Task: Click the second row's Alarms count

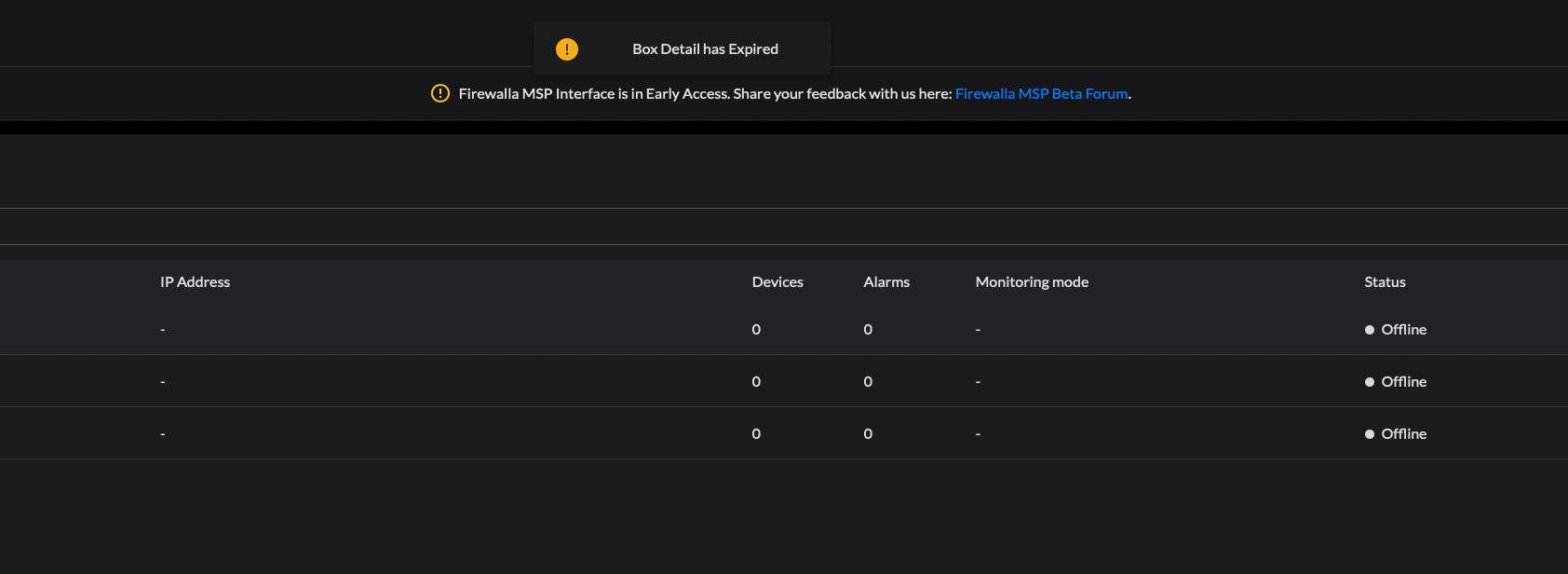Action: click(x=868, y=382)
